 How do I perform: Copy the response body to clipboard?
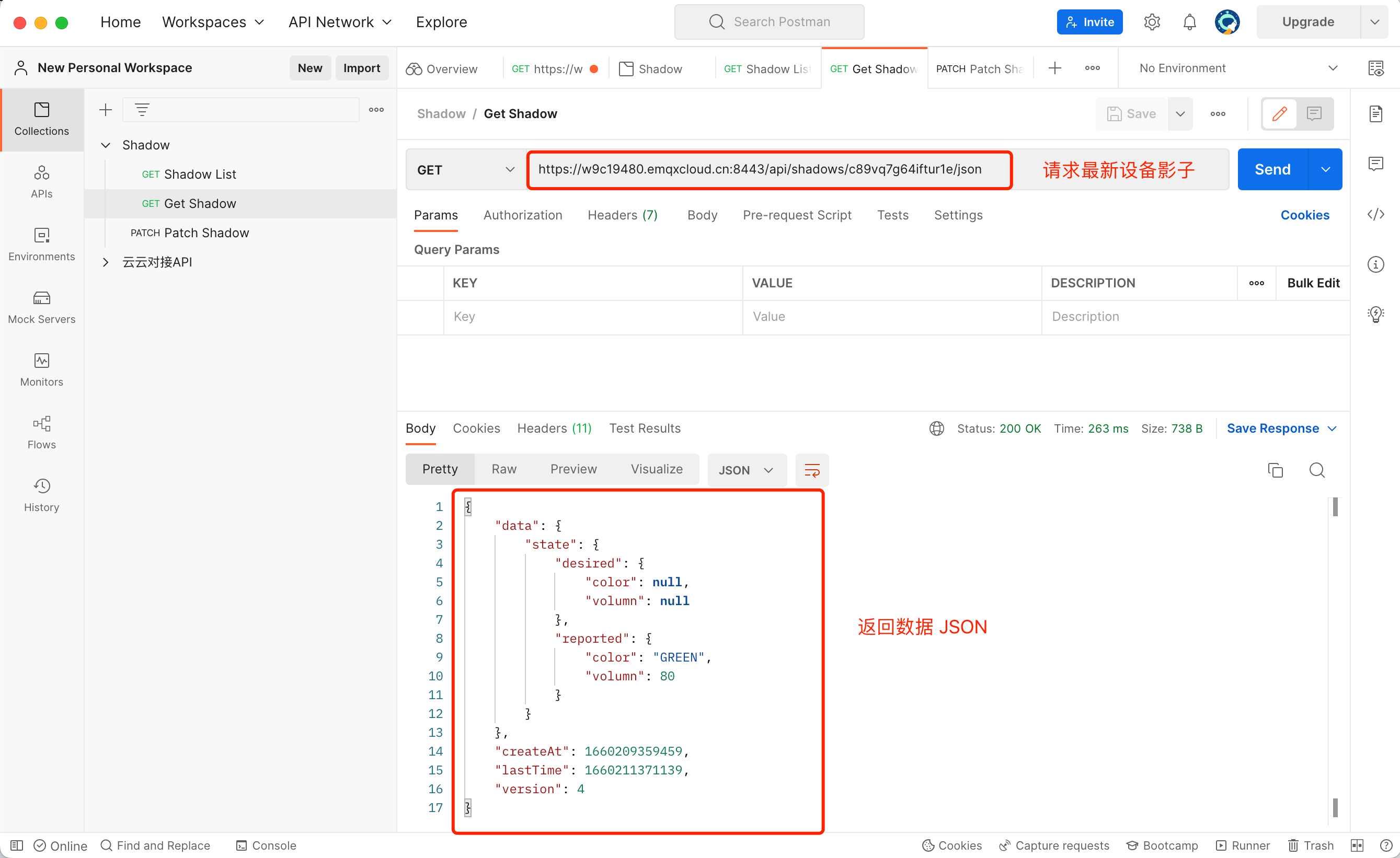[x=1275, y=470]
